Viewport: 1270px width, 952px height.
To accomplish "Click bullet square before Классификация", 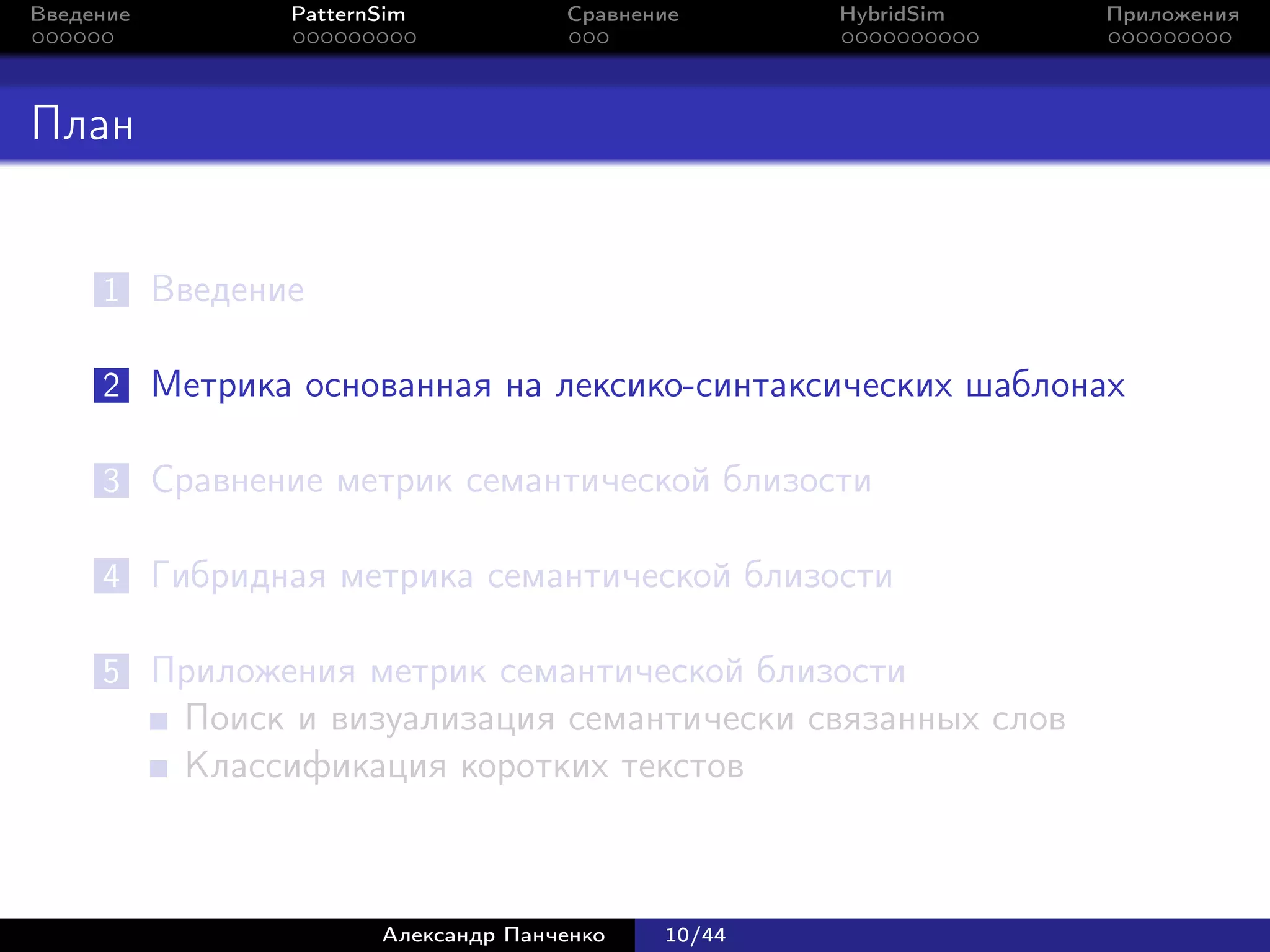I will (x=159, y=769).
